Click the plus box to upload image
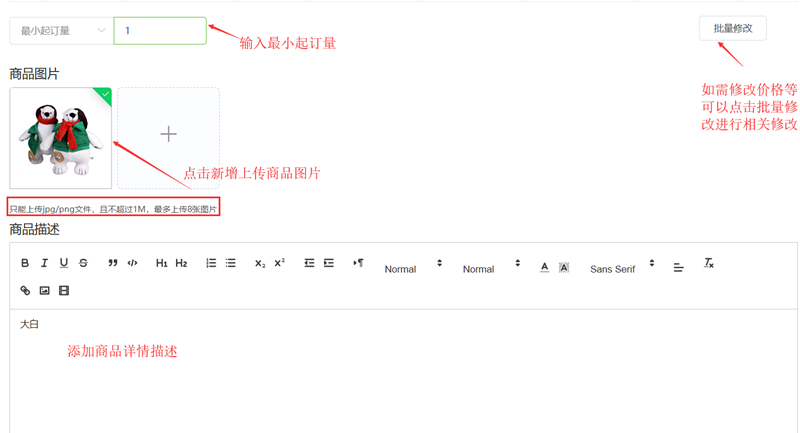The height and width of the screenshot is (433, 800). click(x=168, y=138)
